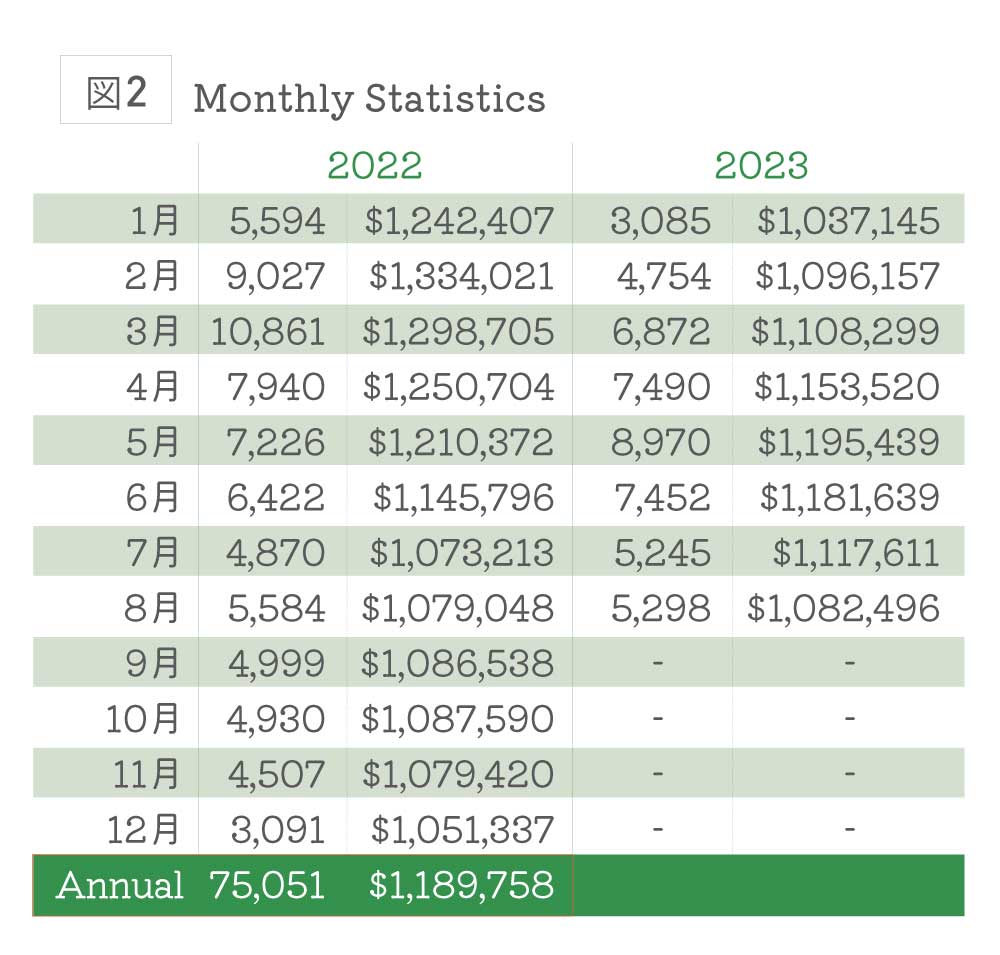This screenshot has height=955, width=1000.
Task: Select the 2022 column header
Action: (375, 166)
